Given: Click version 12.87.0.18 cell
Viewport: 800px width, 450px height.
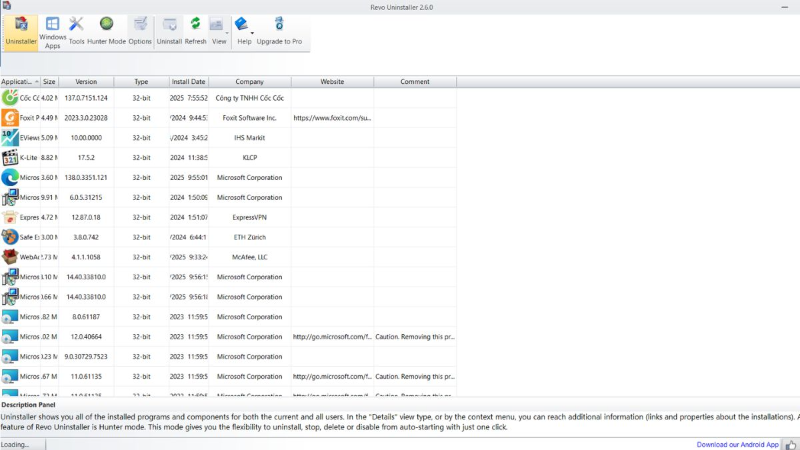Looking at the screenshot, I should point(86,217).
